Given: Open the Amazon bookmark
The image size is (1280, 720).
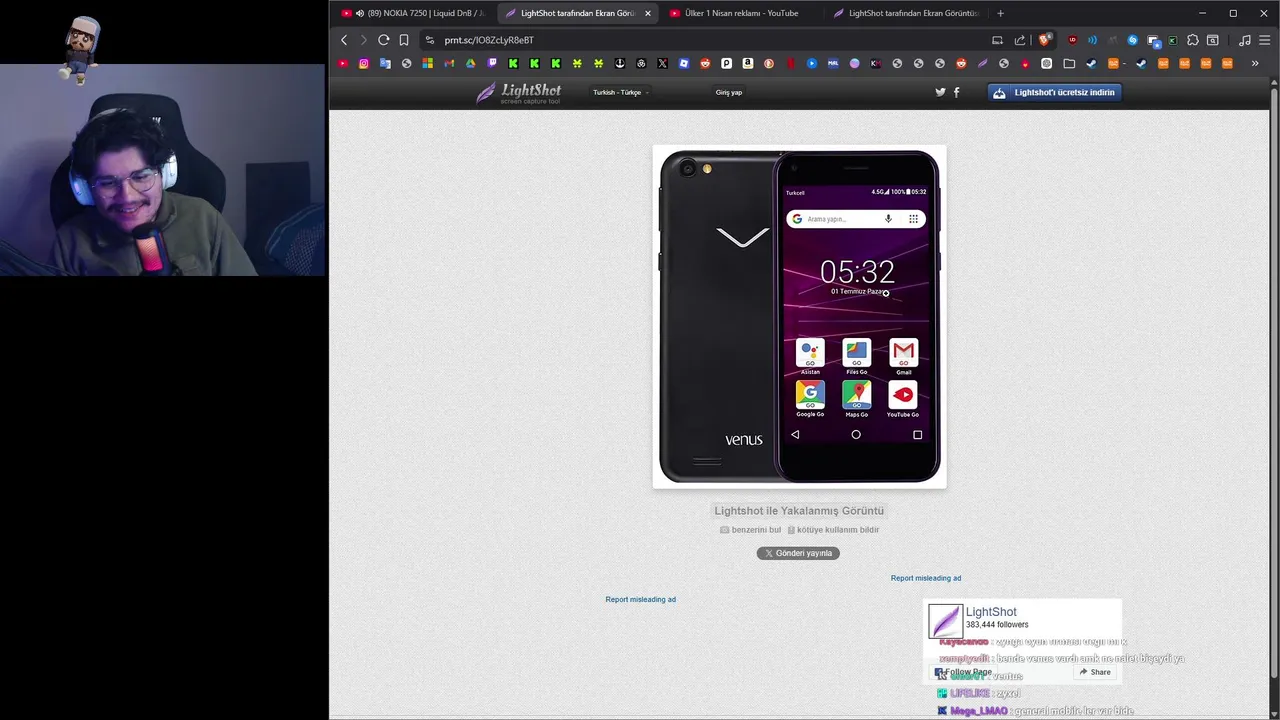Looking at the screenshot, I should pyautogui.click(x=747, y=63).
